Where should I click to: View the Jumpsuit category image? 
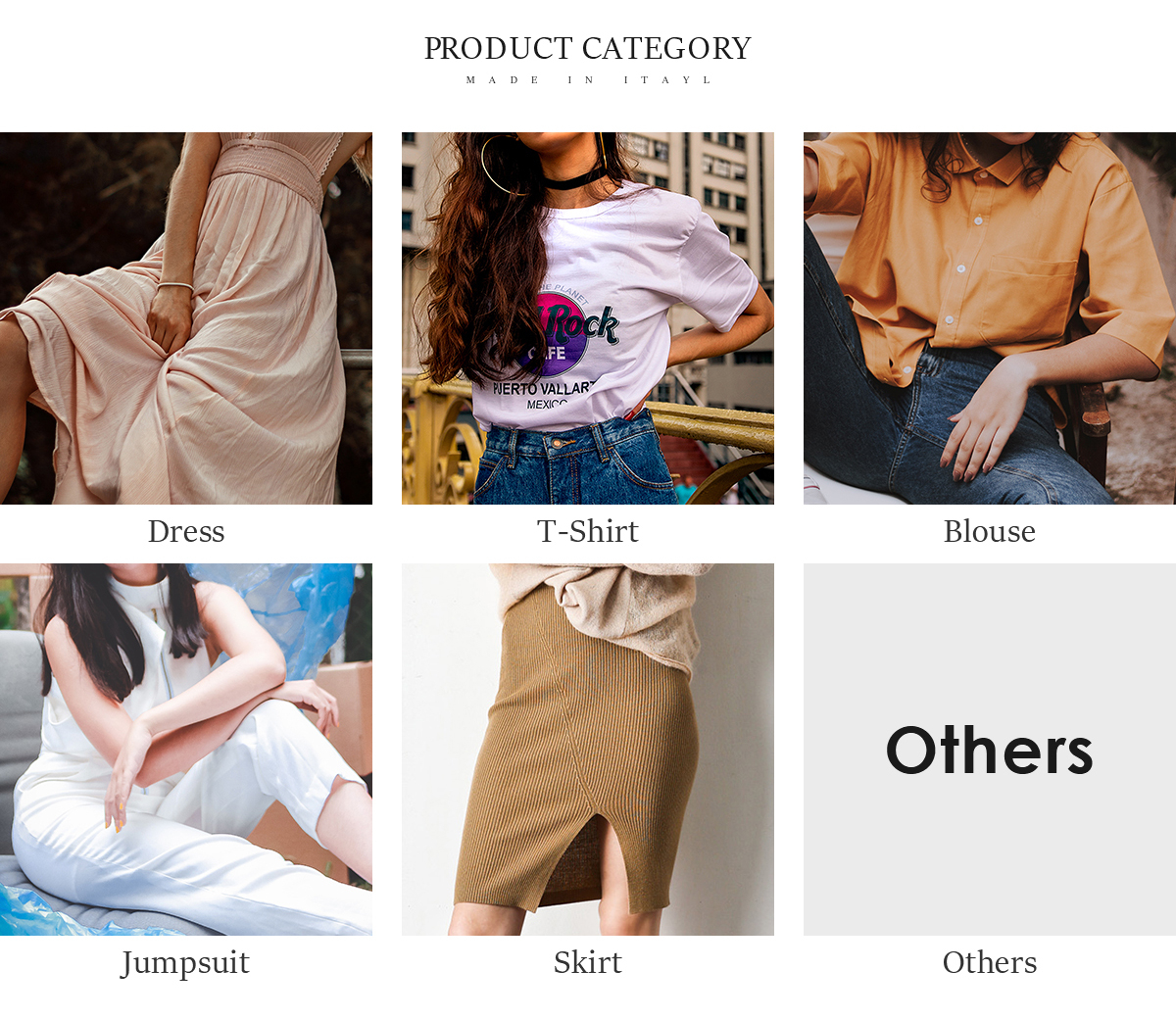[x=186, y=750]
